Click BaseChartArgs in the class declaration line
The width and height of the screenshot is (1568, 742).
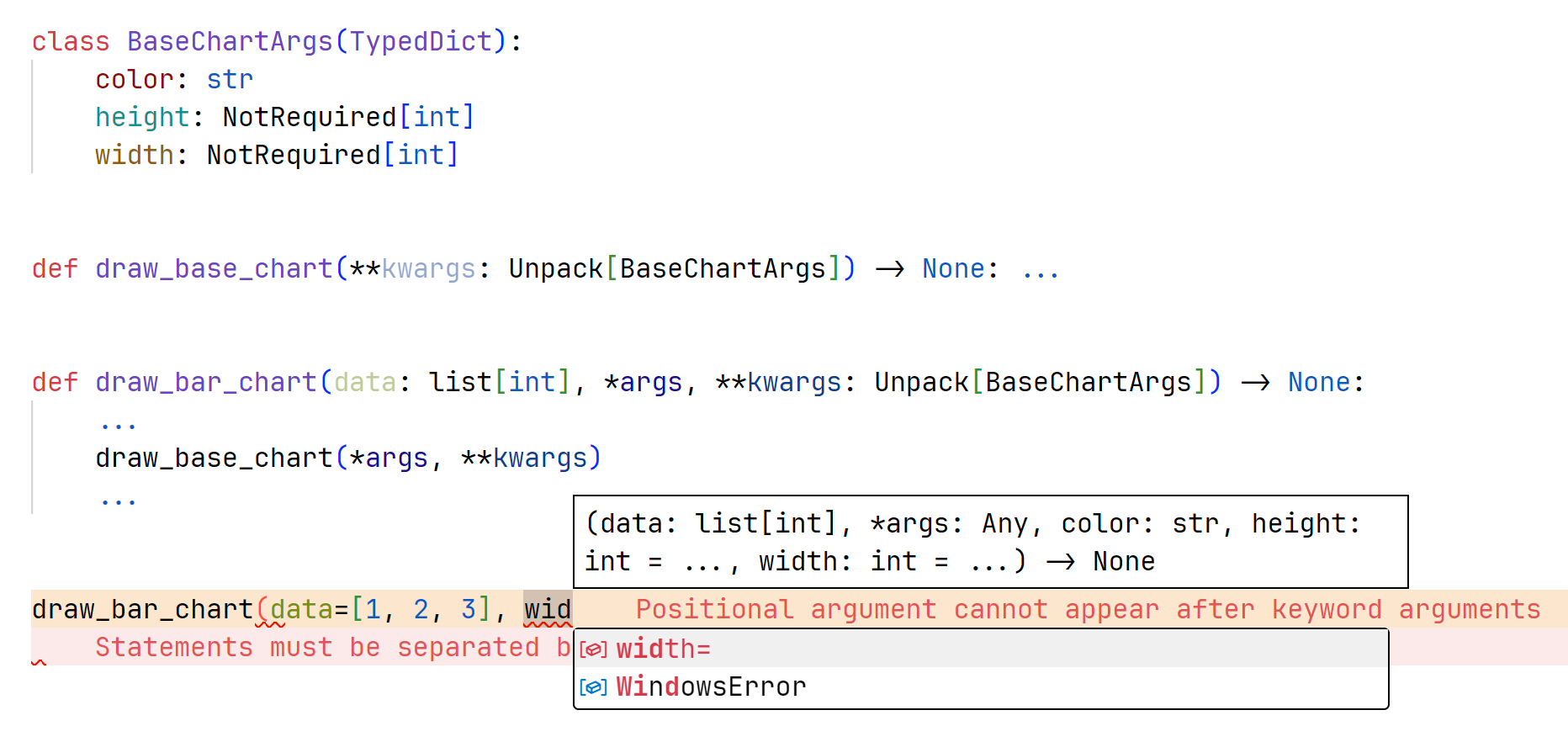tap(230, 41)
